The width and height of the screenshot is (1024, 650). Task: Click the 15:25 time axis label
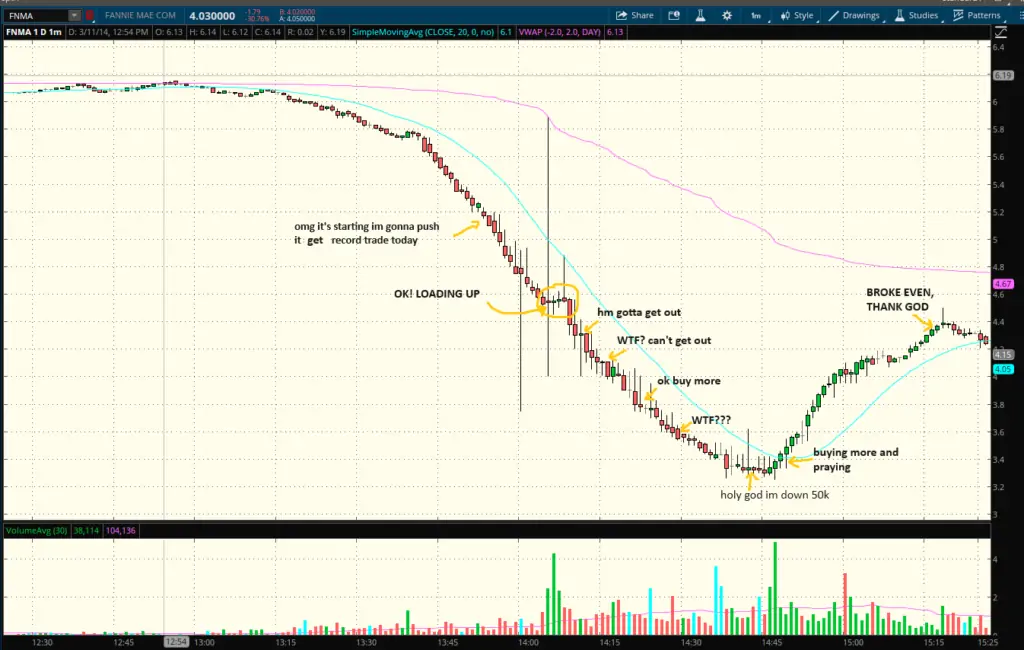click(x=987, y=642)
